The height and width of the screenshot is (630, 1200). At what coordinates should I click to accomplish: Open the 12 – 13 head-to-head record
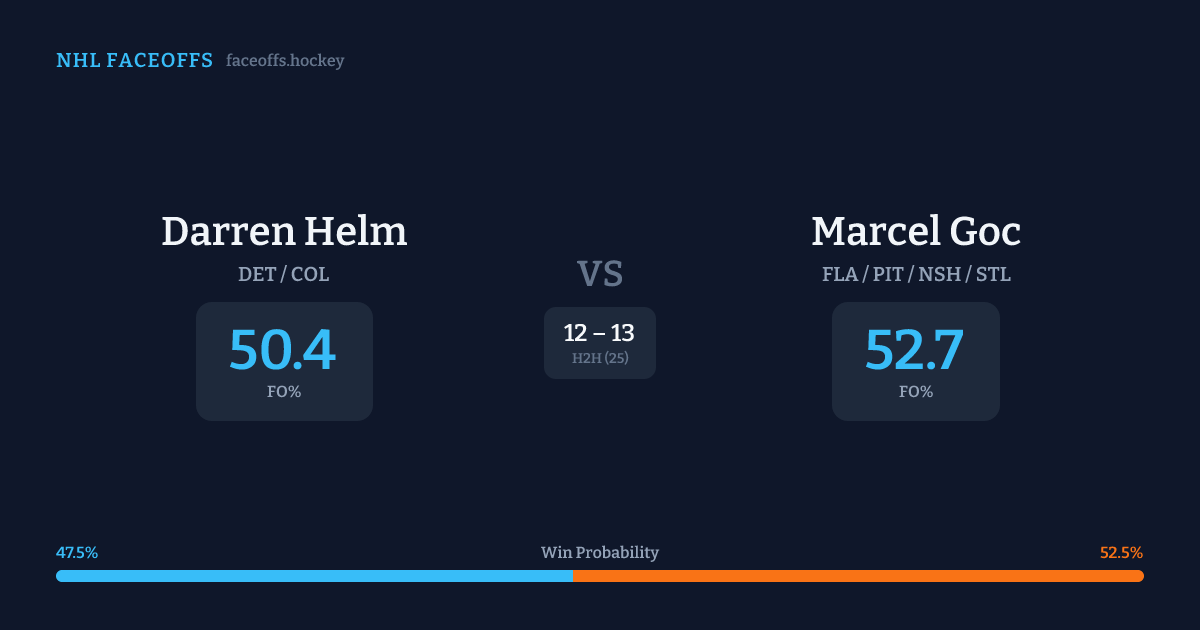599,333
